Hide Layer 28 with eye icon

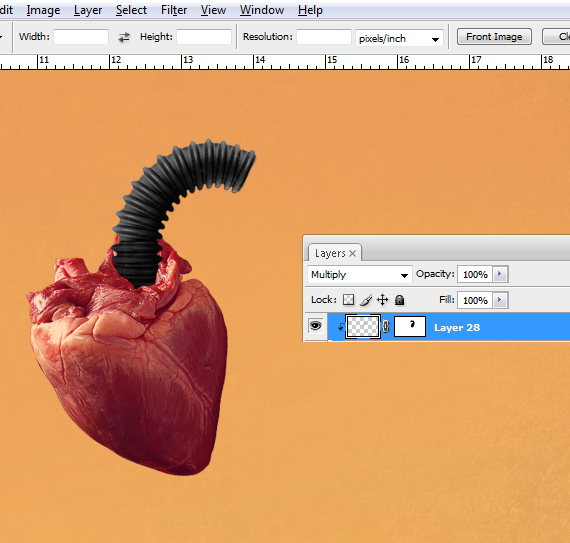tap(316, 326)
